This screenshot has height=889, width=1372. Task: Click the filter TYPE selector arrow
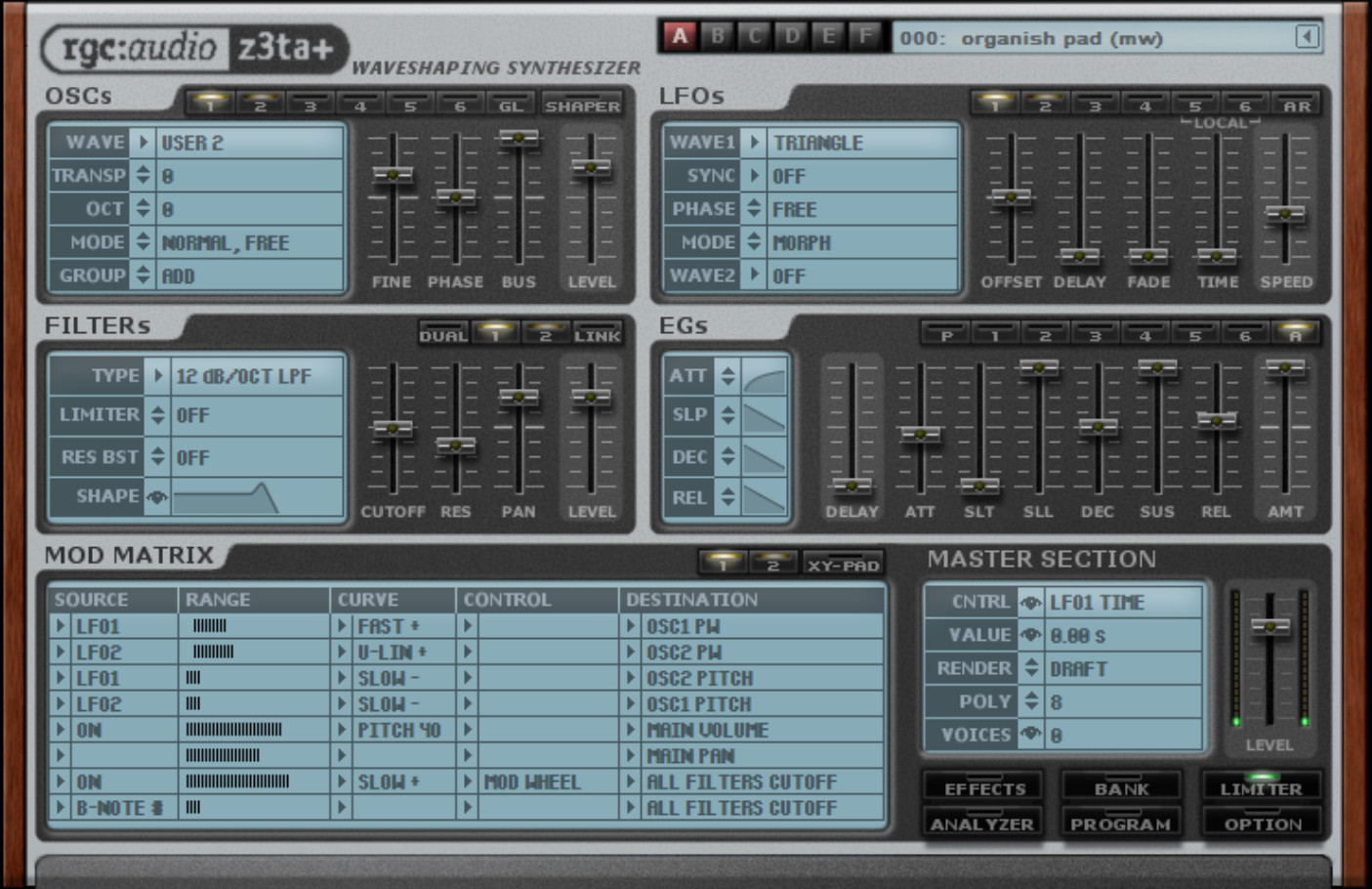(157, 375)
